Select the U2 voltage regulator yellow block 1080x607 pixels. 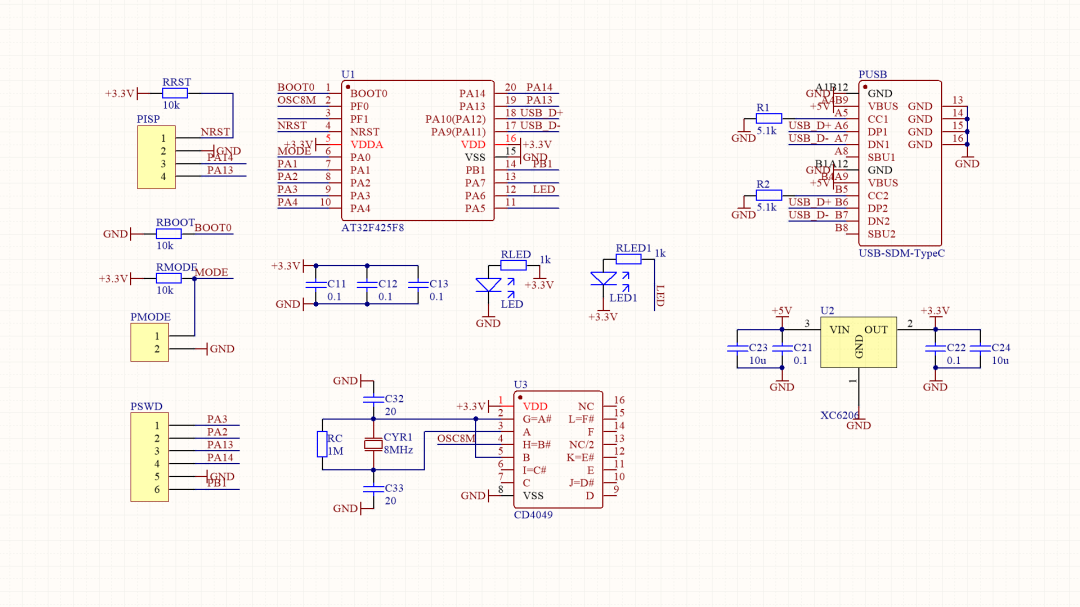click(x=858, y=342)
